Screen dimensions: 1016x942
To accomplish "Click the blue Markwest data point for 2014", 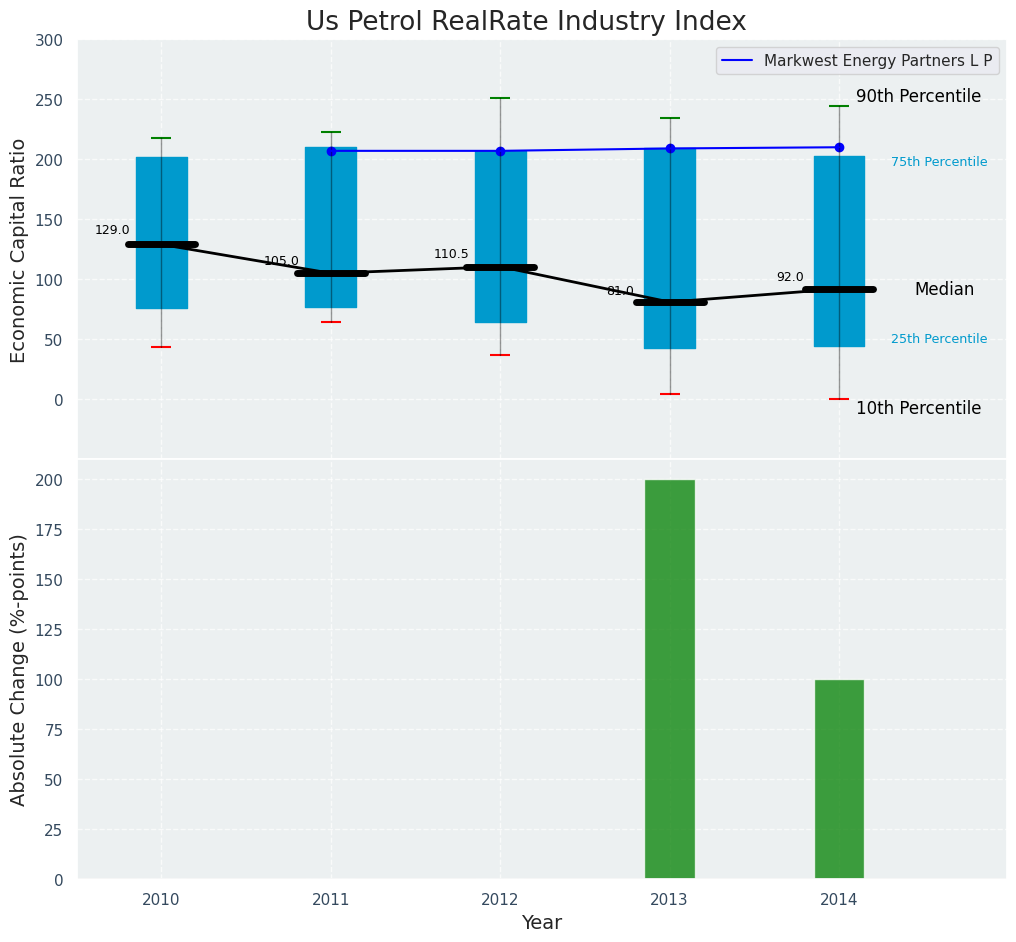I will (x=839, y=147).
